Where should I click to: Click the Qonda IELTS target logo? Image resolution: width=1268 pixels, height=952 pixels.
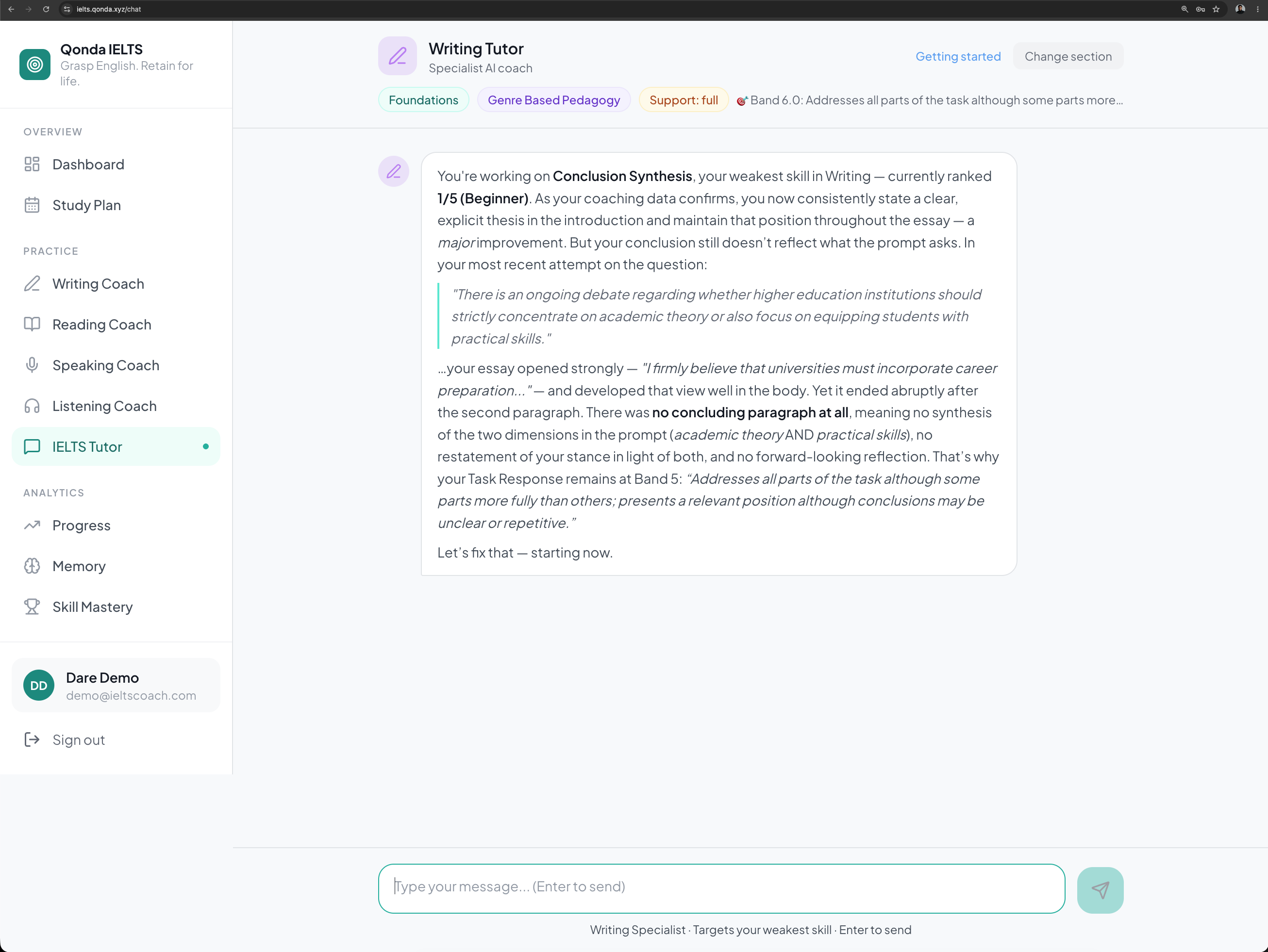click(35, 65)
